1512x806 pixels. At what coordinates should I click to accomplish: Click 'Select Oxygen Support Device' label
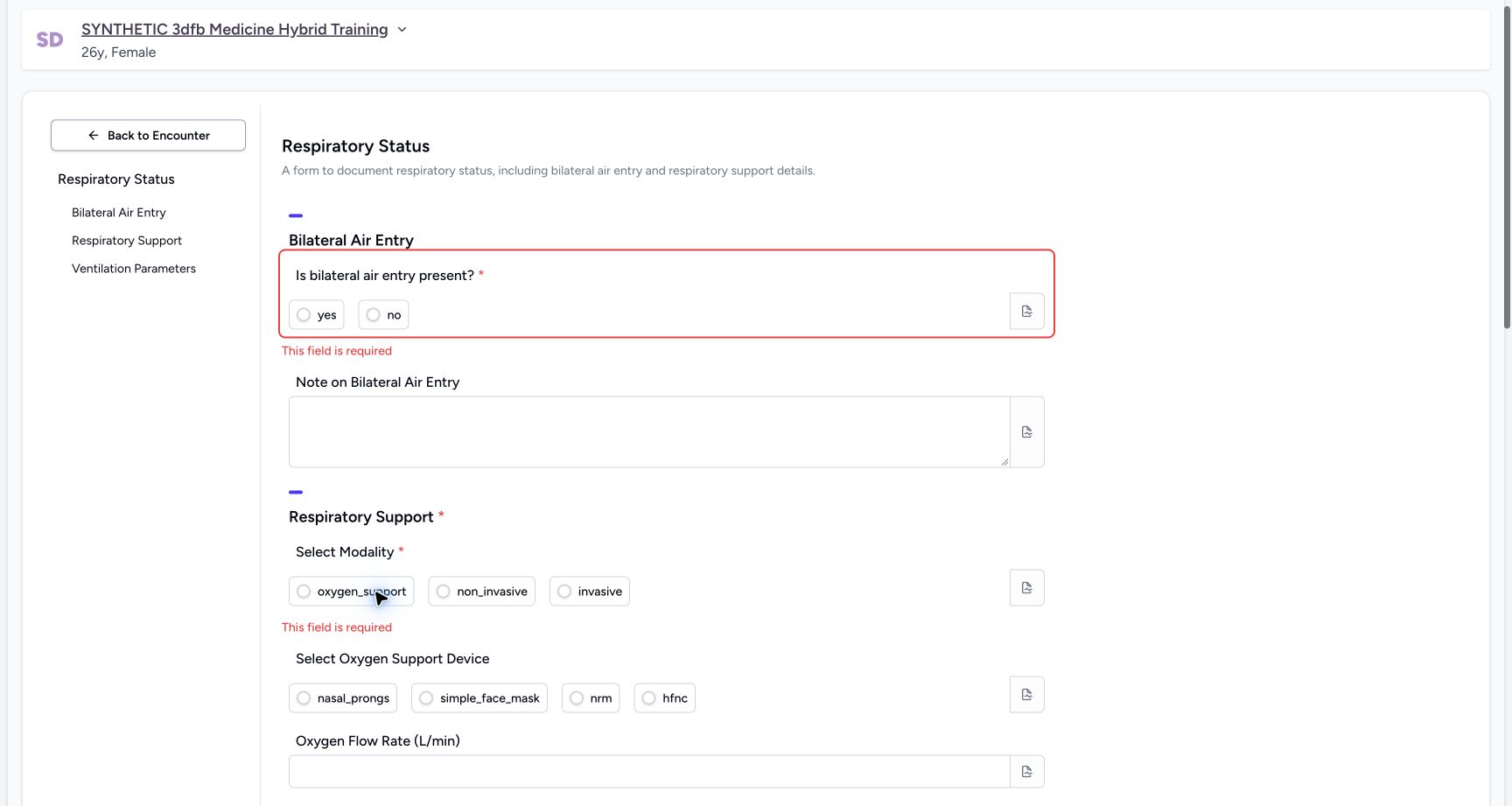click(393, 659)
